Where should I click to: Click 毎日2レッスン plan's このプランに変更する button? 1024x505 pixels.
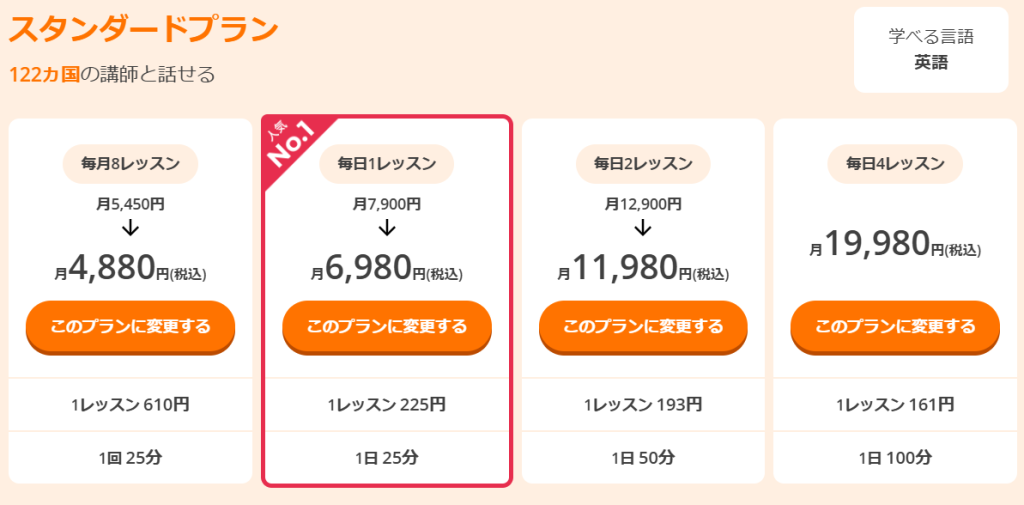(x=643, y=326)
